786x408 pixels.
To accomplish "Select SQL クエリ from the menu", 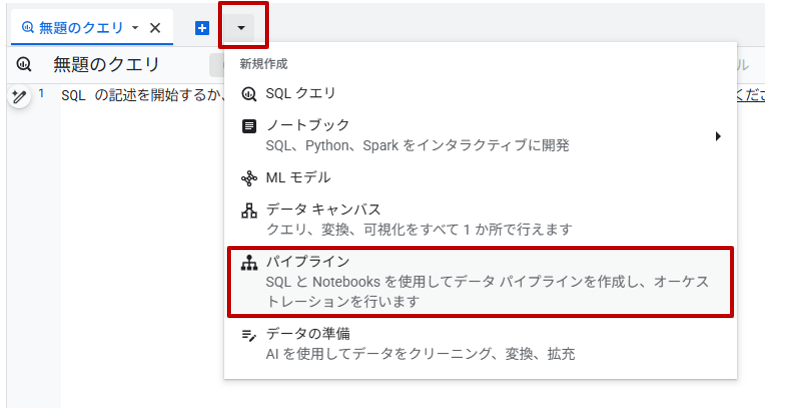I will [301, 94].
